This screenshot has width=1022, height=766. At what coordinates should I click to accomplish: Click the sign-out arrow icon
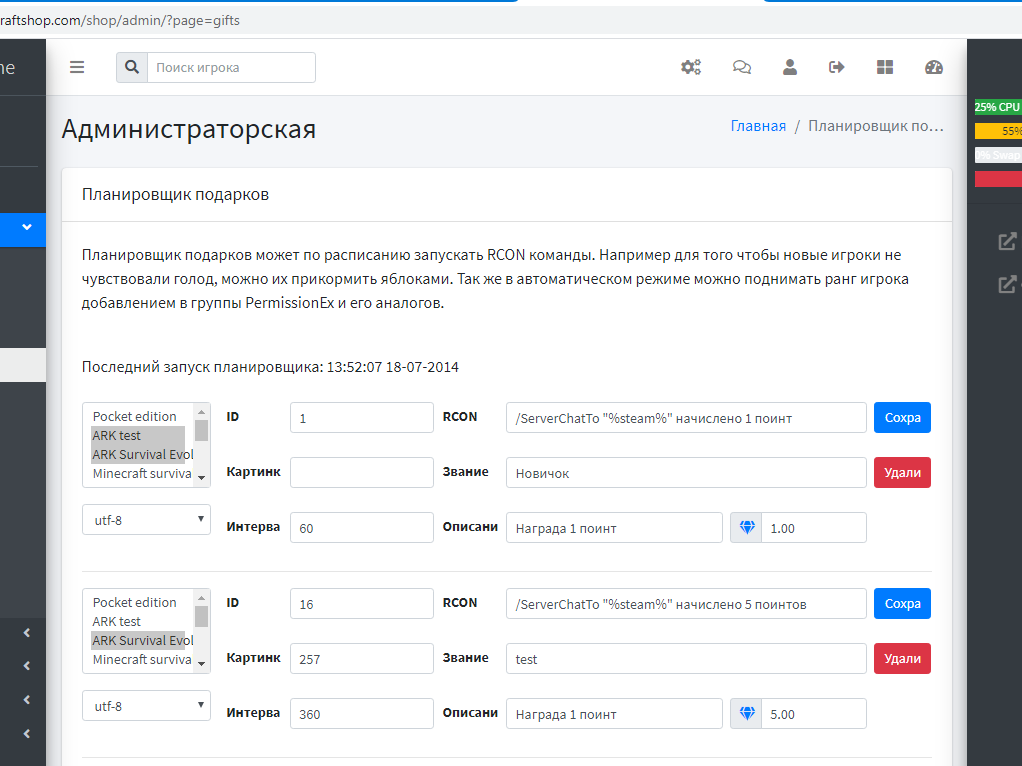(x=837, y=67)
